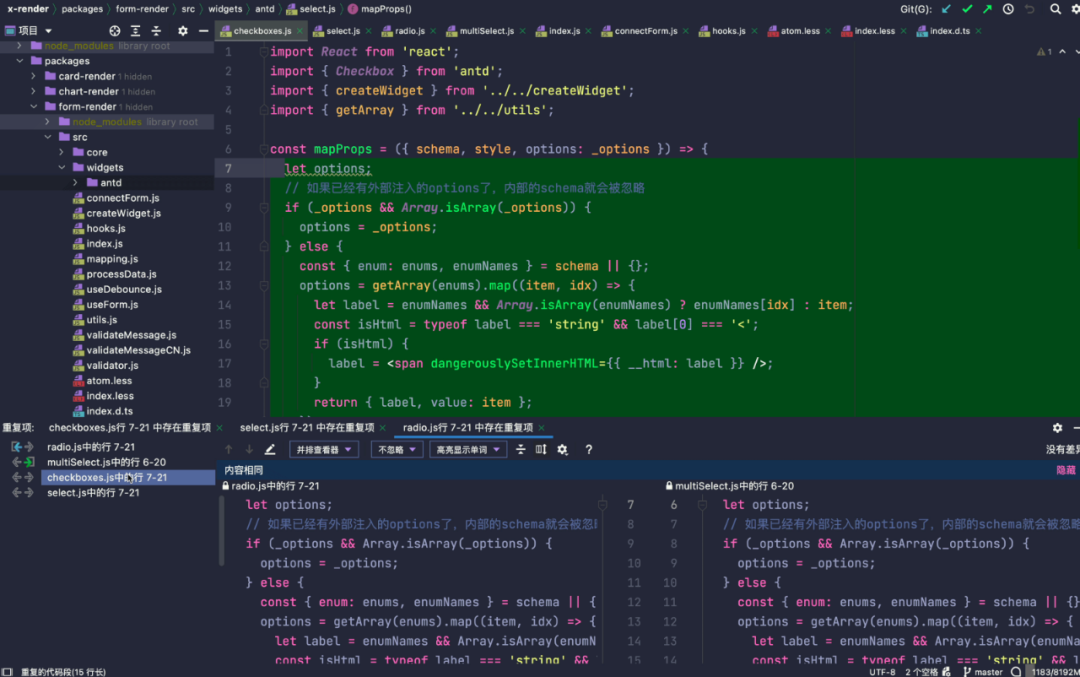The image size is (1080, 677).
Task: Click UTF-8 encoding in status bar
Action: click(882, 671)
